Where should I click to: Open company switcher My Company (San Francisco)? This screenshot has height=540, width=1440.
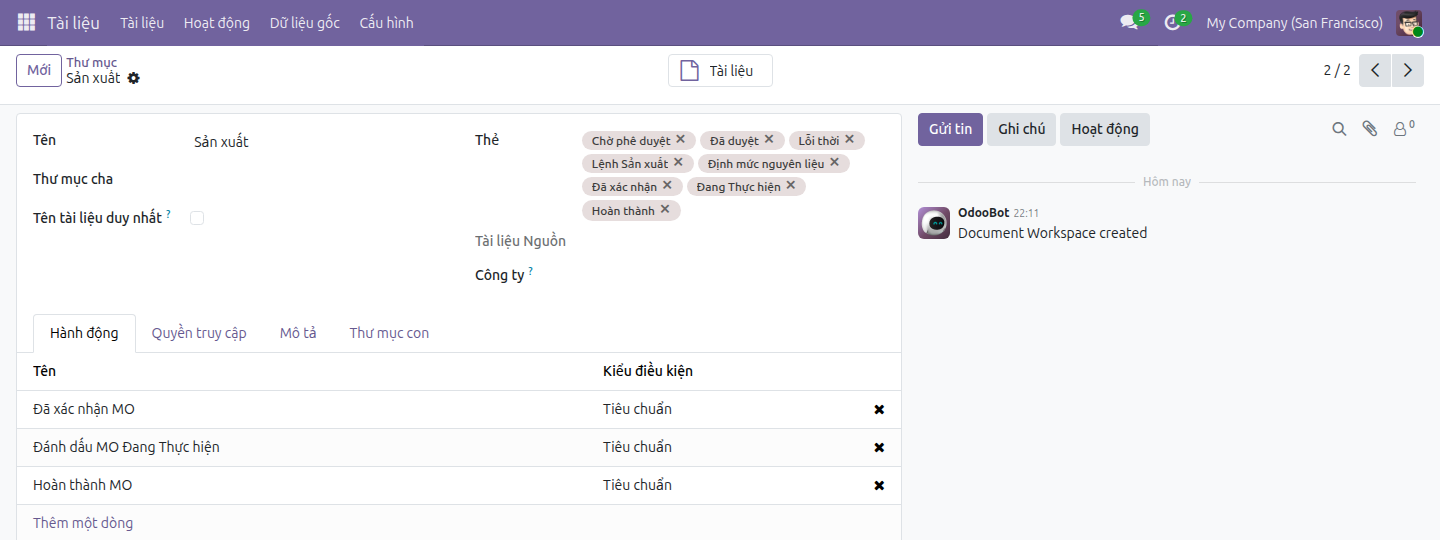point(1295,22)
